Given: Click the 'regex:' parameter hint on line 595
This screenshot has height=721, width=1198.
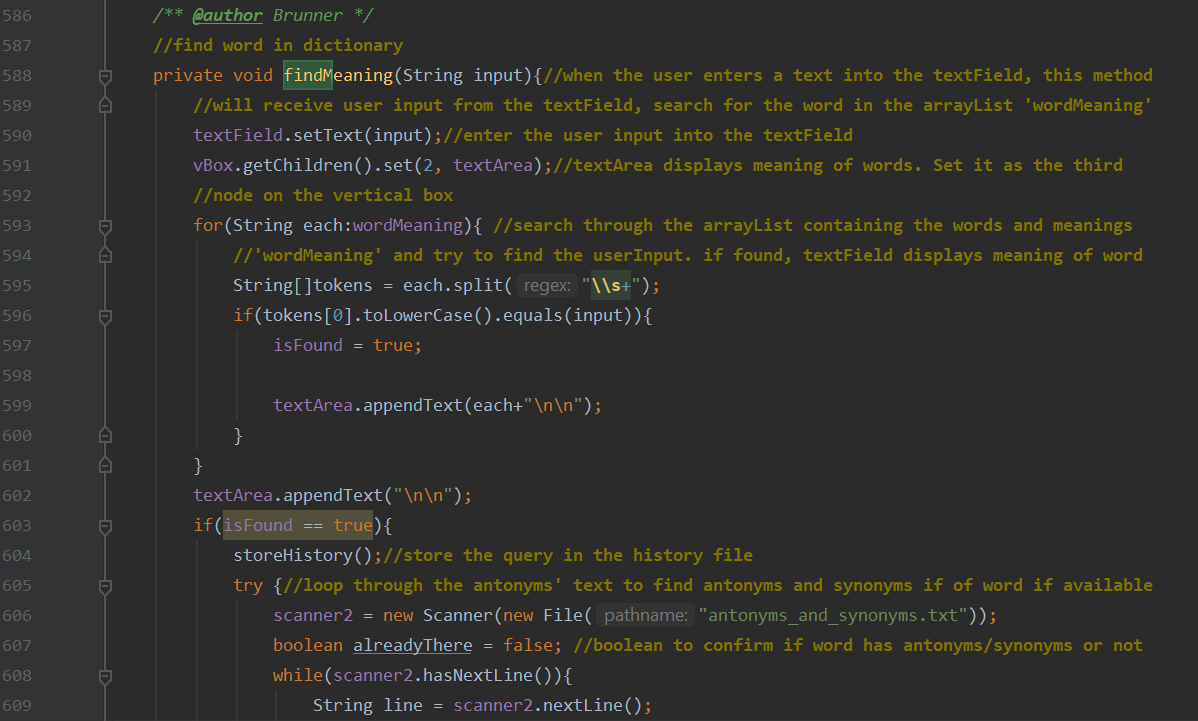Looking at the screenshot, I should 547,286.
